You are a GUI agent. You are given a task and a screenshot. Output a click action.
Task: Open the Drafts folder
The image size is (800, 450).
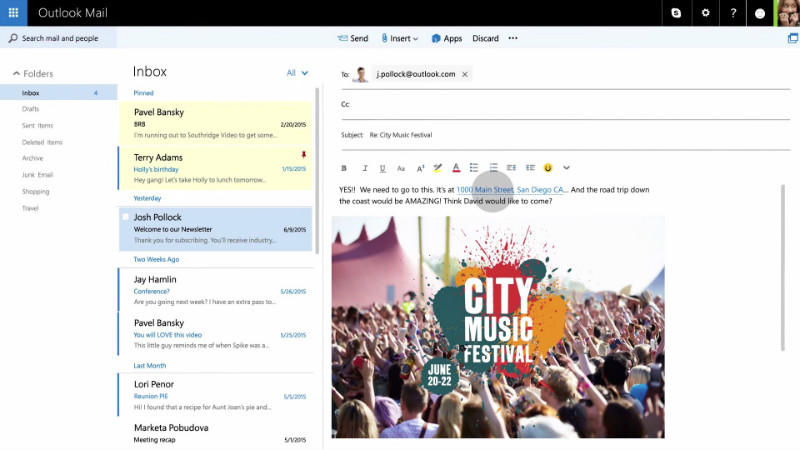[x=31, y=109]
